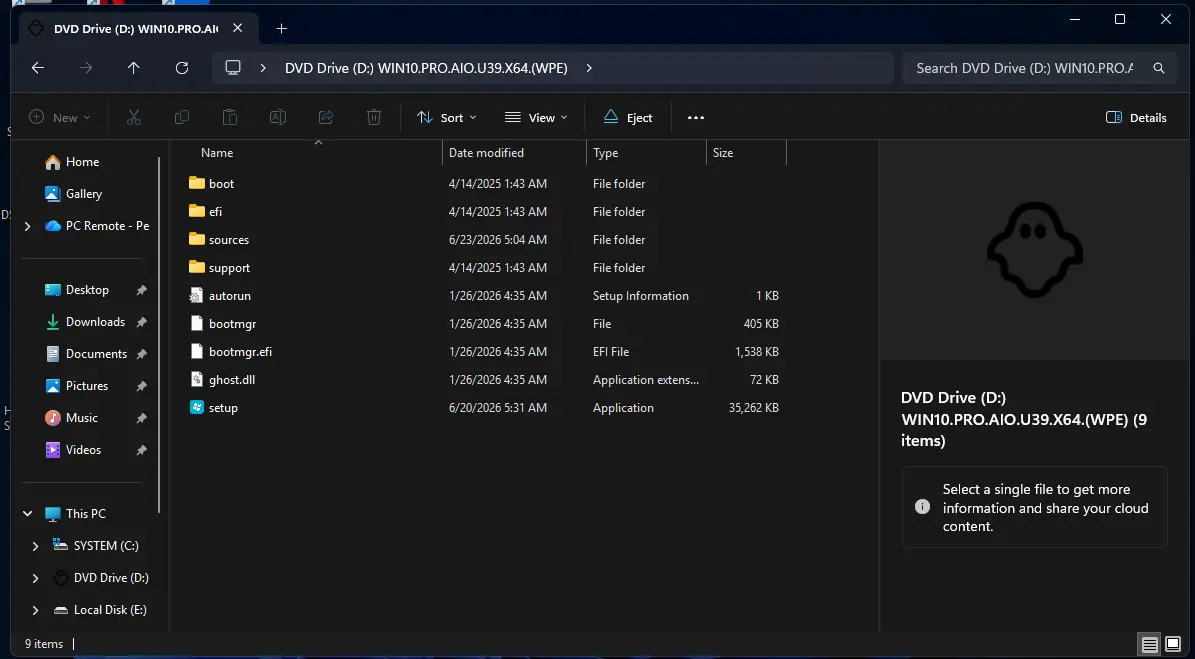Image resolution: width=1195 pixels, height=659 pixels.
Task: Open Gallery in navigation pane
Action: tap(74, 194)
